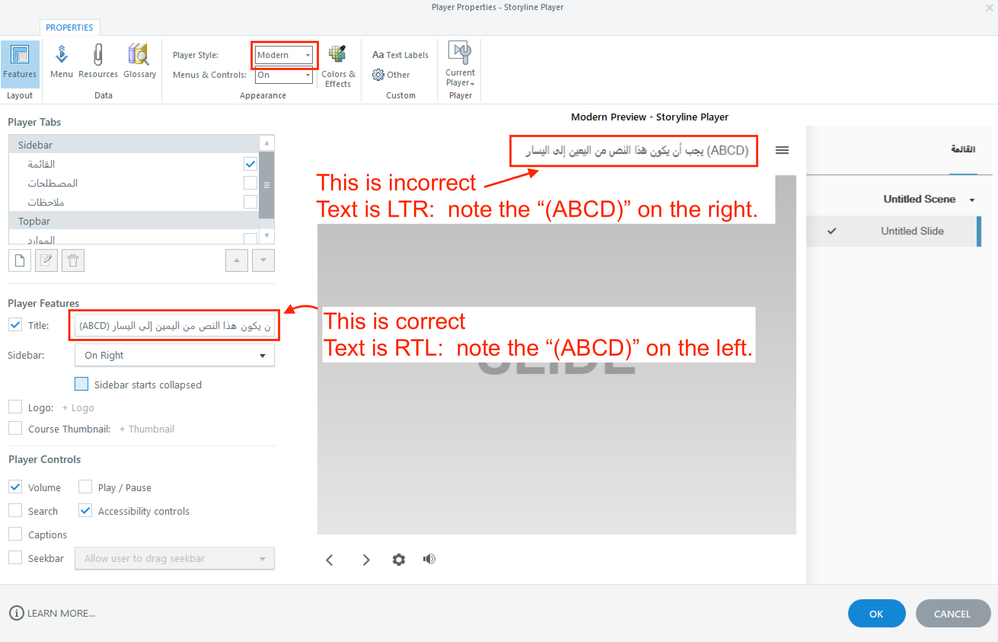Enable the Logo checkbox
998x642 pixels.
click(x=15, y=407)
